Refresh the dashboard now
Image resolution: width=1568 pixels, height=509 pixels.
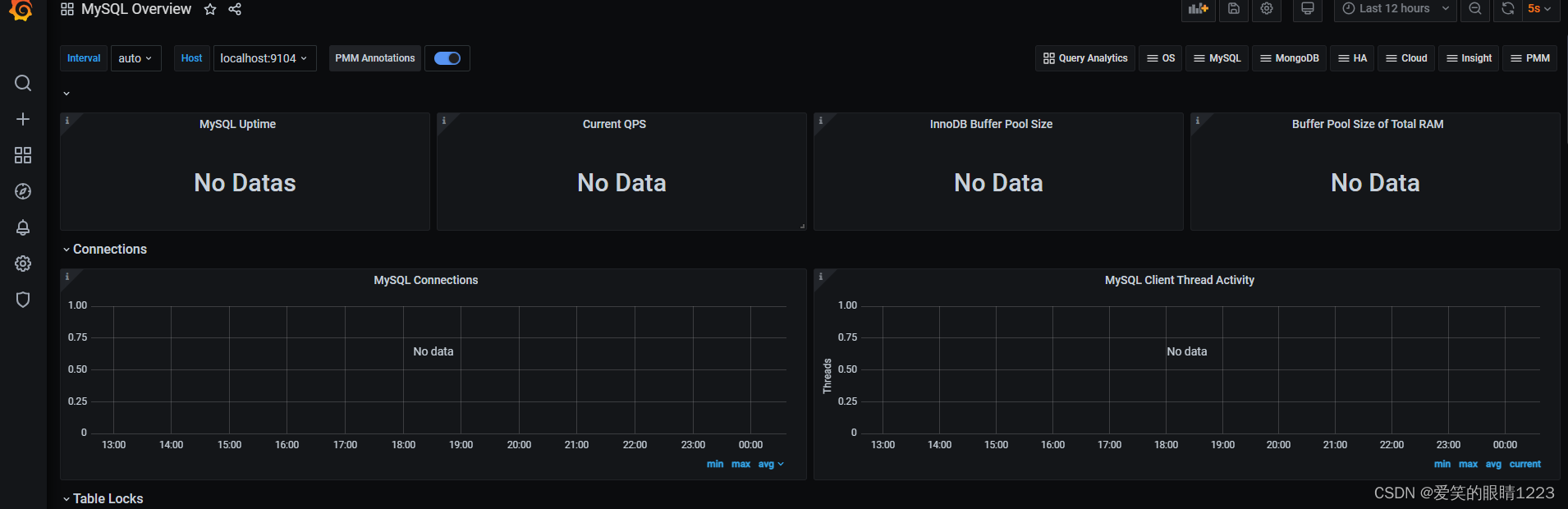pos(1508,9)
